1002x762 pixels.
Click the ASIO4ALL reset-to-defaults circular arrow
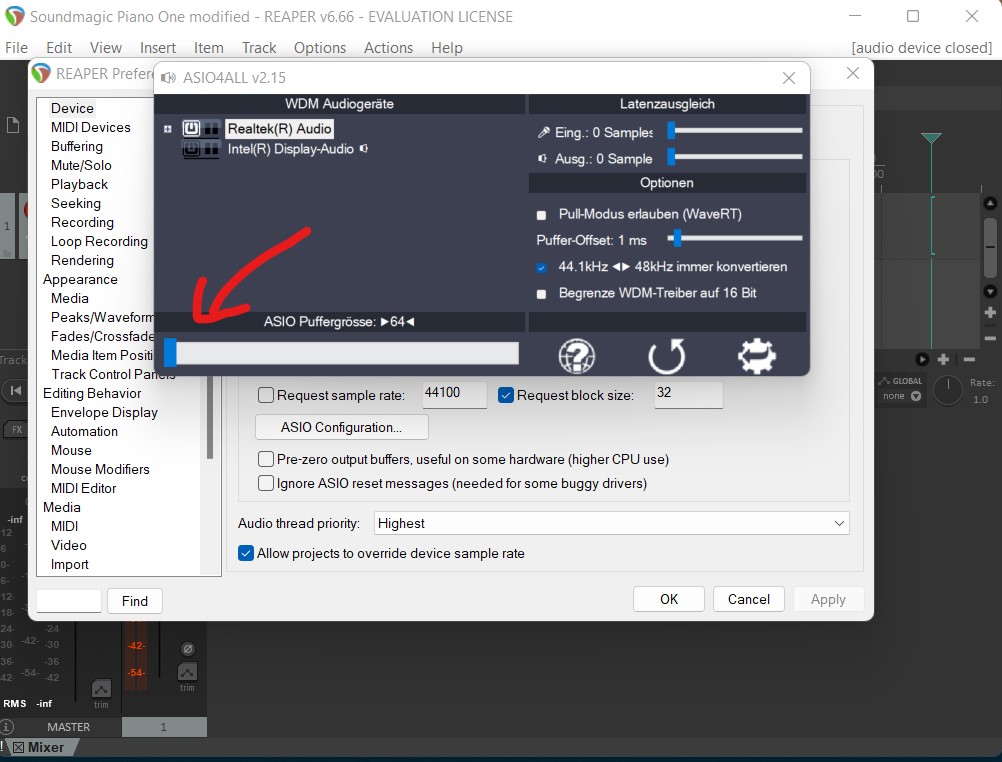[x=667, y=355]
